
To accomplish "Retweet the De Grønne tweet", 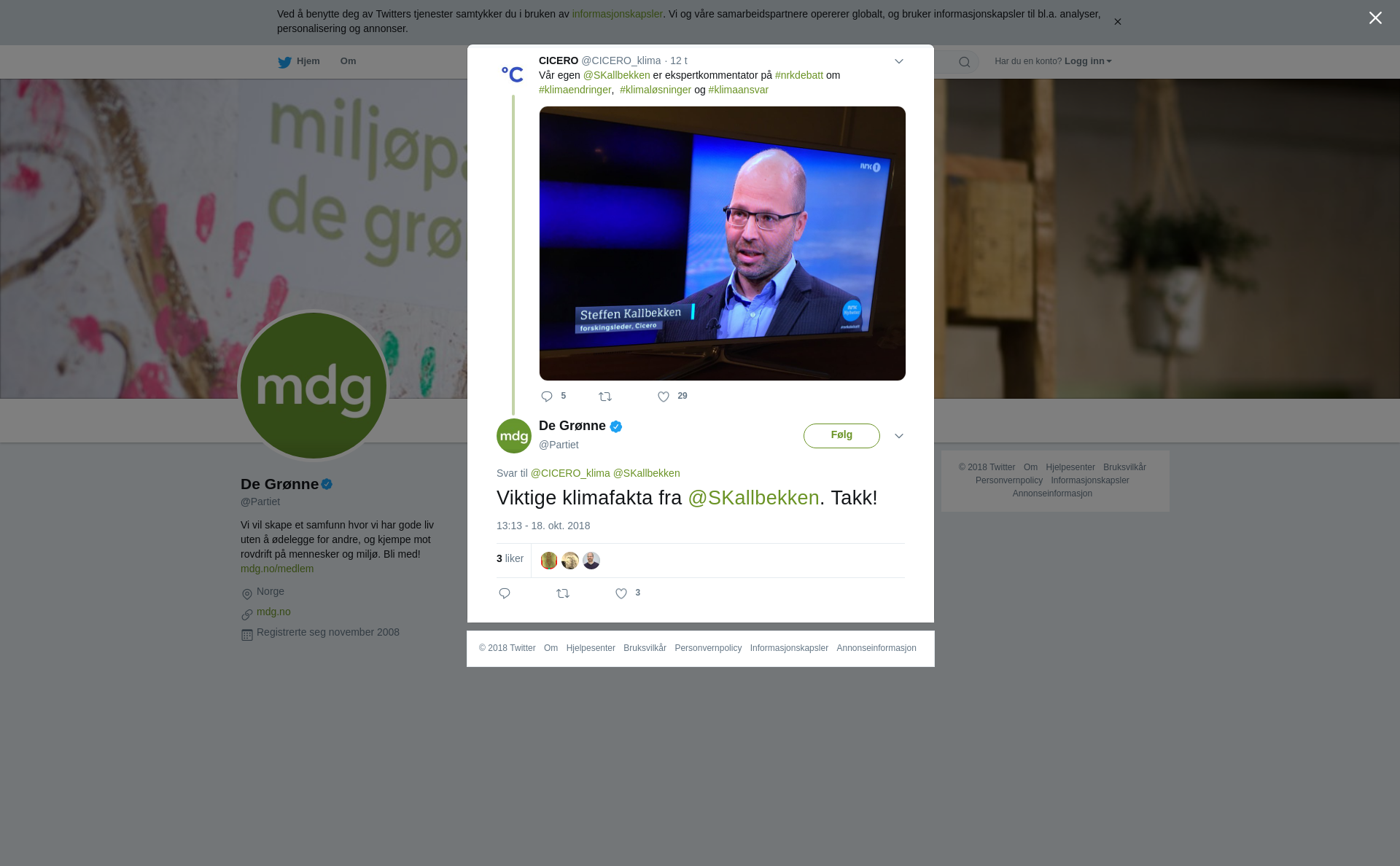I will [563, 593].
